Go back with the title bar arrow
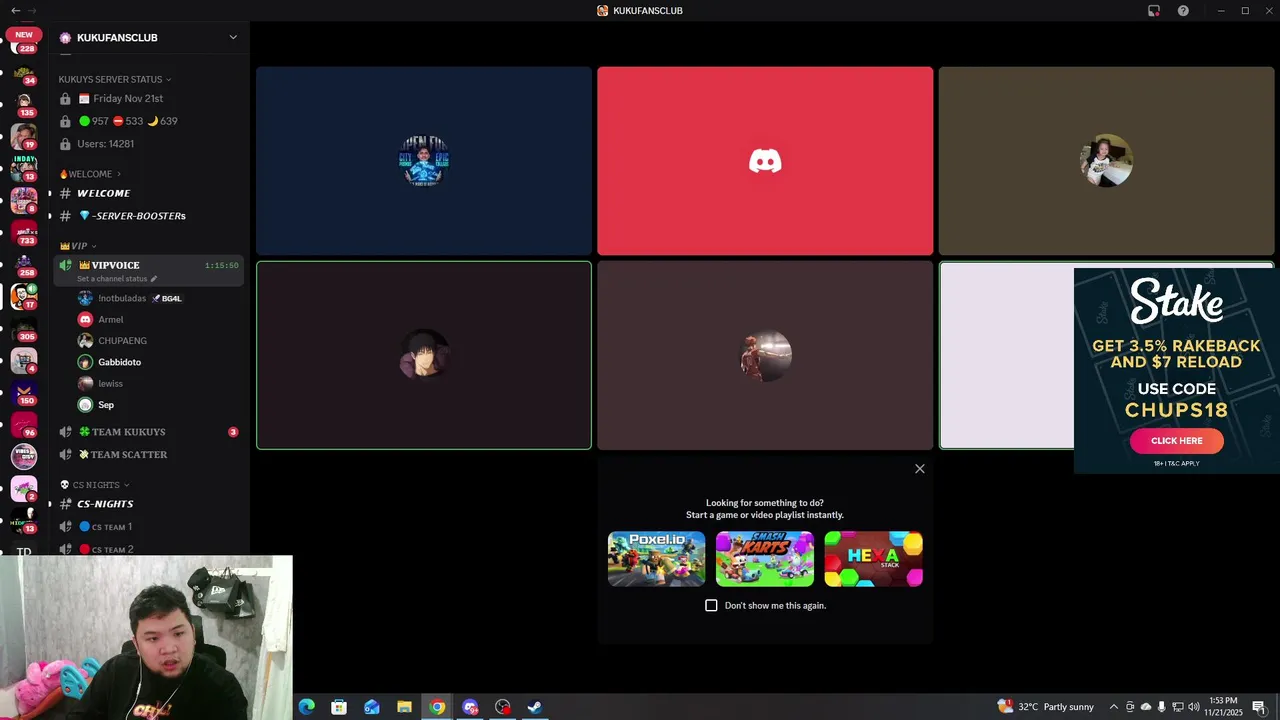The image size is (1280, 720). [15, 10]
